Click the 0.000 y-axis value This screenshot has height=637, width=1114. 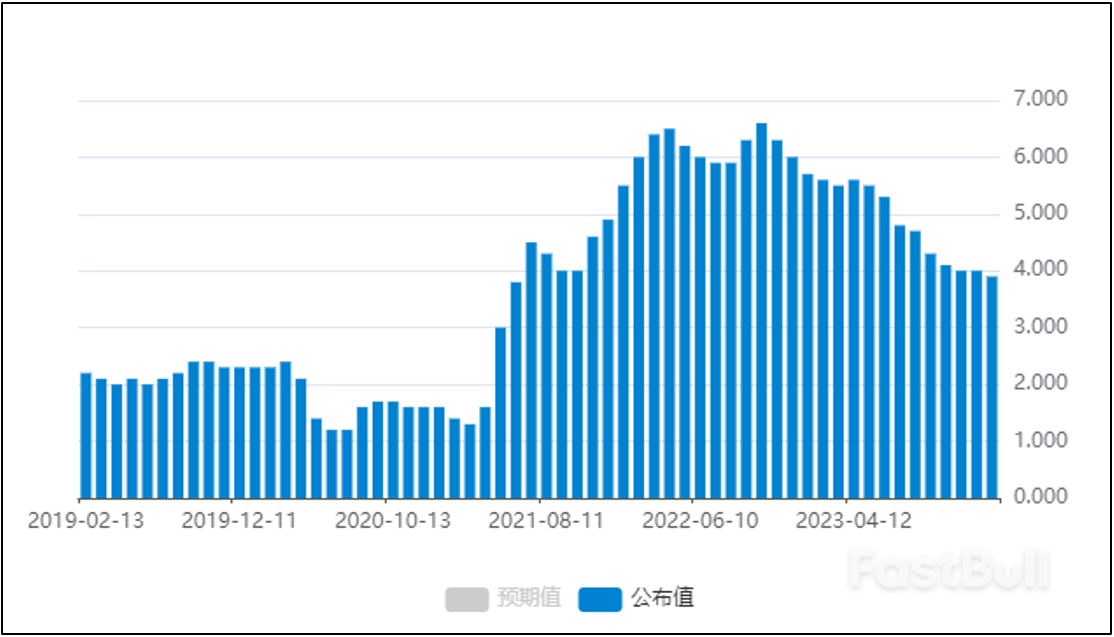click(1040, 496)
